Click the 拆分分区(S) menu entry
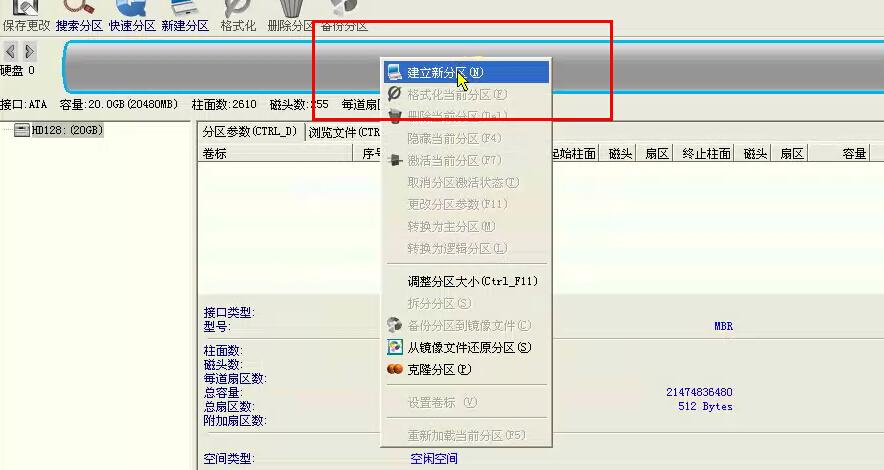 tap(466, 303)
